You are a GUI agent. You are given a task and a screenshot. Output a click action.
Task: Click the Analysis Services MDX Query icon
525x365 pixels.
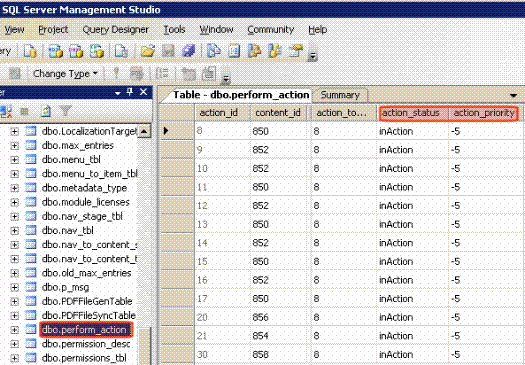(55, 51)
